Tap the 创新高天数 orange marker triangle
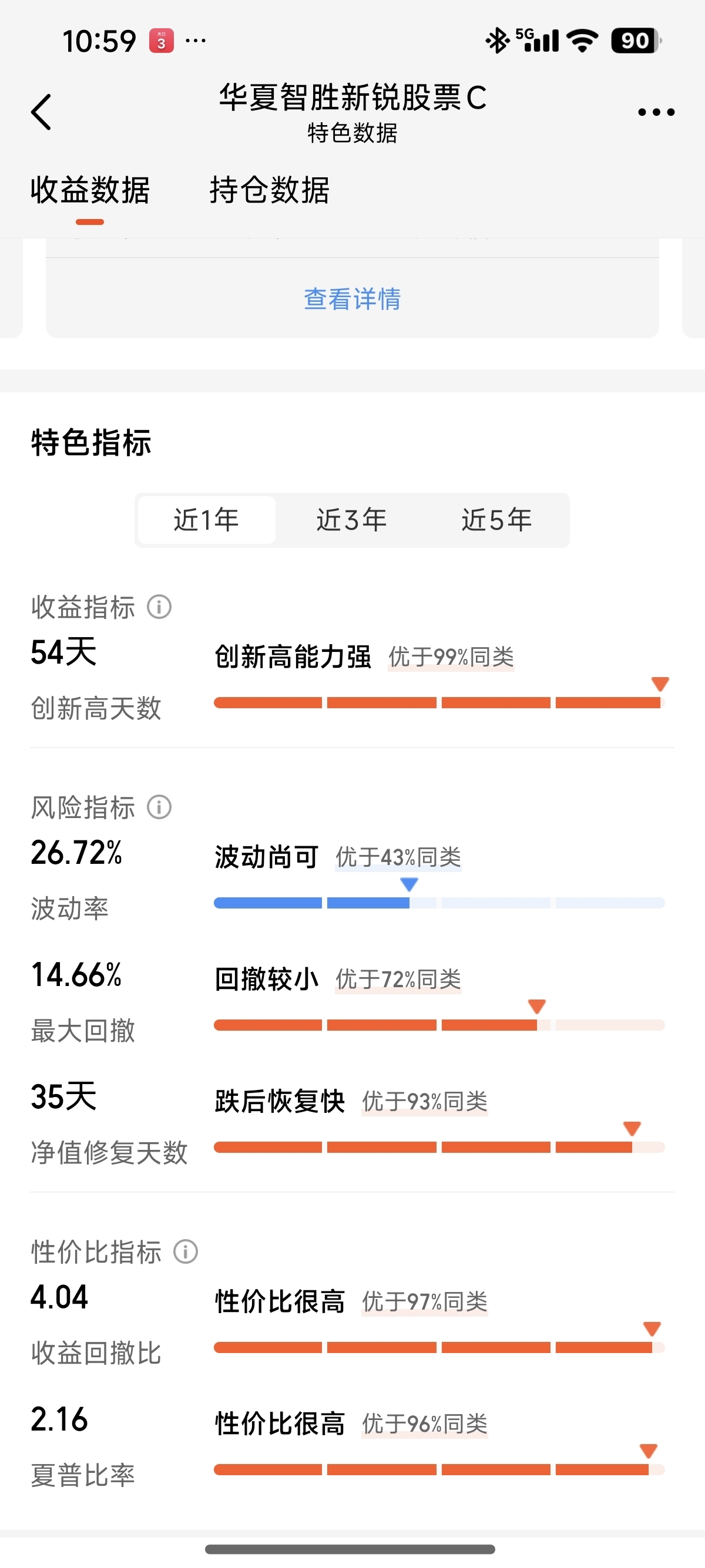This screenshot has height=1568, width=705. (660, 684)
